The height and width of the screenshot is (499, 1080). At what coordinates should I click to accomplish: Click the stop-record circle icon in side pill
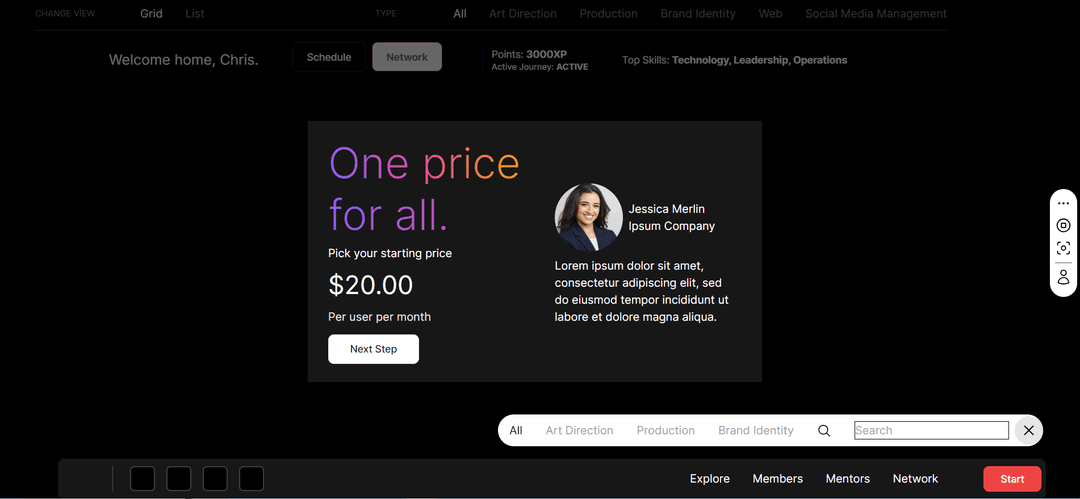pos(1063,225)
